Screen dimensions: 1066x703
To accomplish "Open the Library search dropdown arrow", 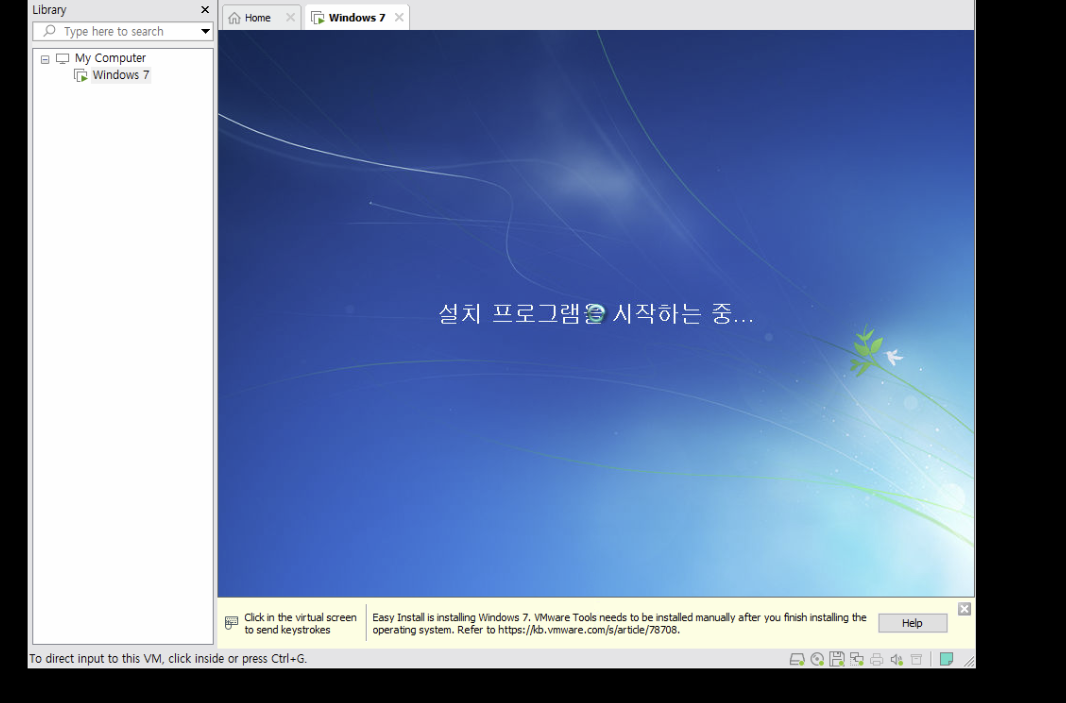I will [205, 31].
